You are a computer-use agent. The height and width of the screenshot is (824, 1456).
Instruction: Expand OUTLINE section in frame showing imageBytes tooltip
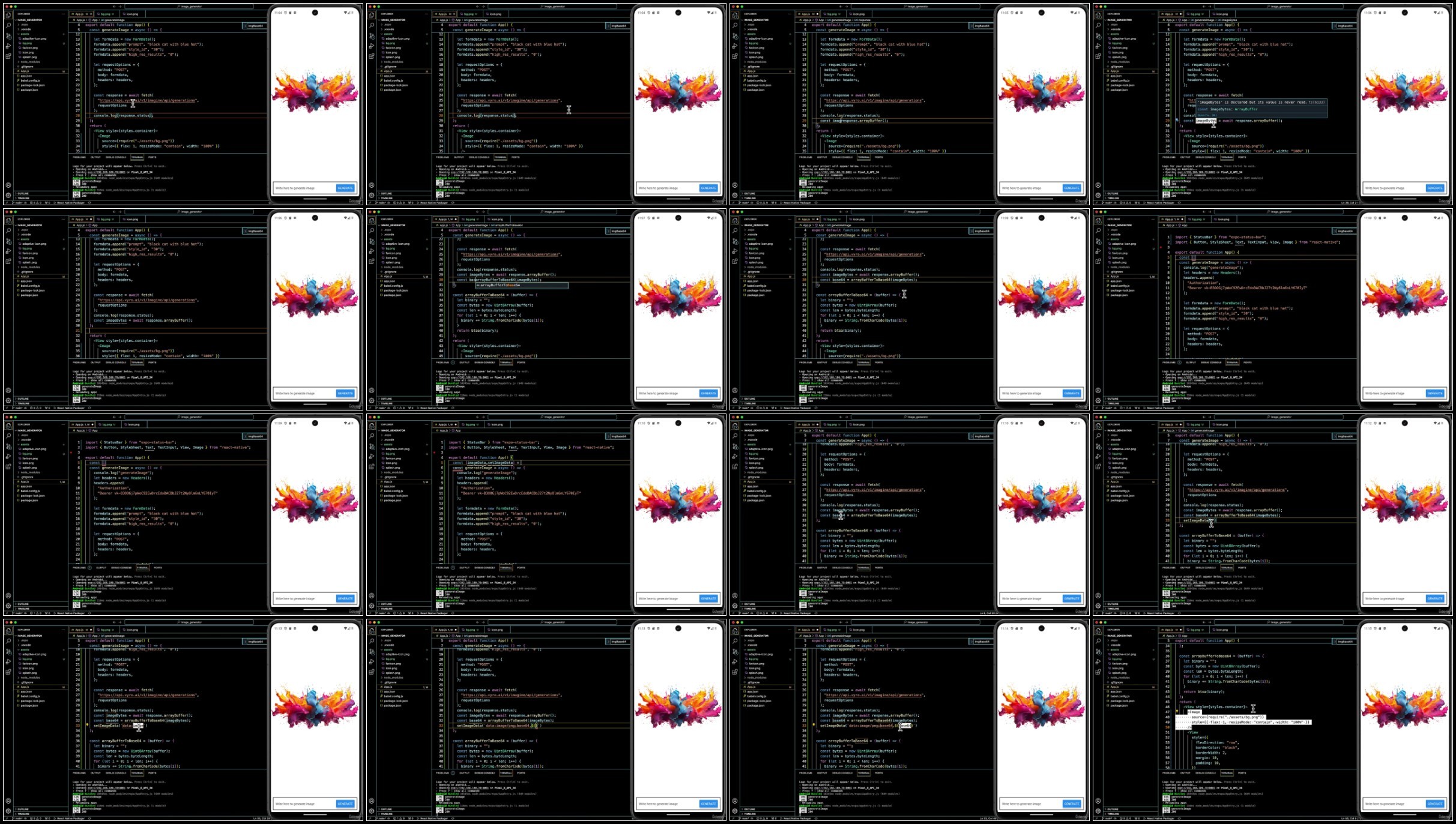click(1131, 193)
